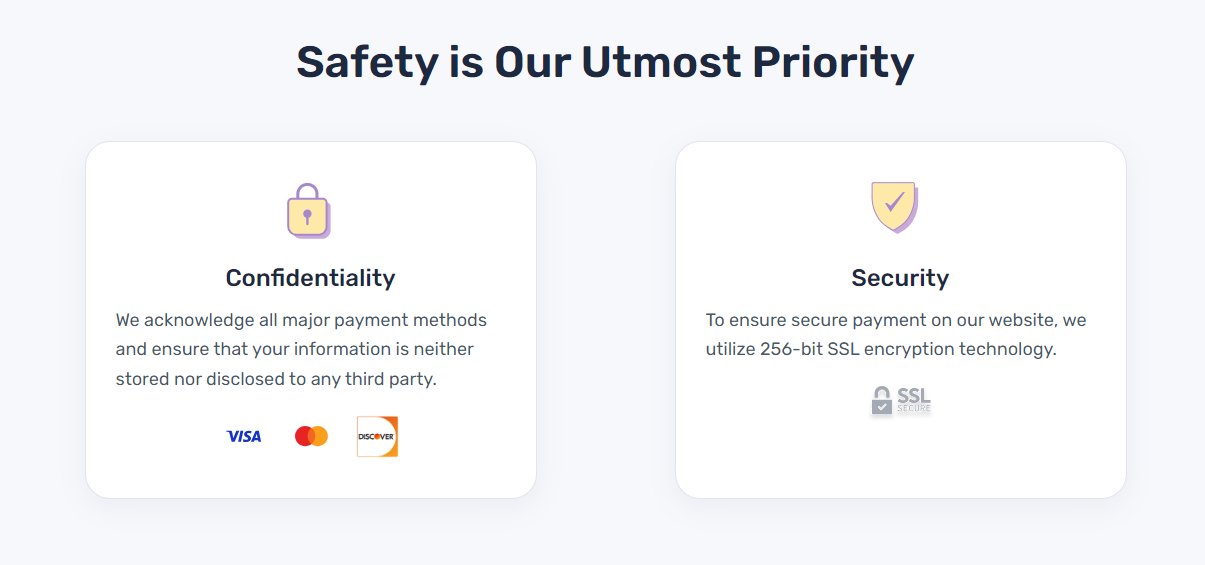Click the Confidentiality card title

(310, 277)
